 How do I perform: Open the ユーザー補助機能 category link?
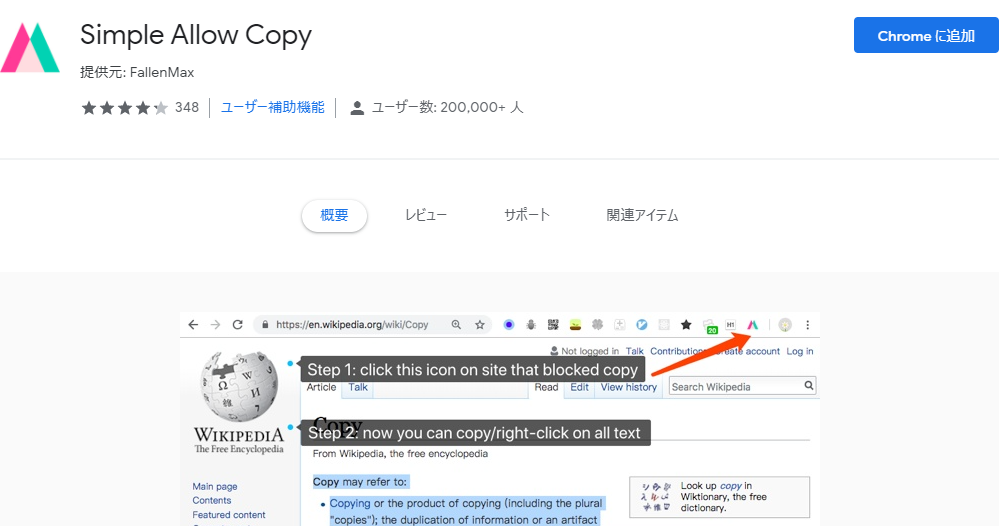coord(272,107)
